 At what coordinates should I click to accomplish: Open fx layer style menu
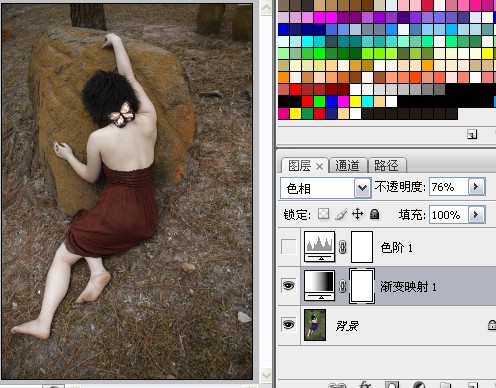point(365,385)
